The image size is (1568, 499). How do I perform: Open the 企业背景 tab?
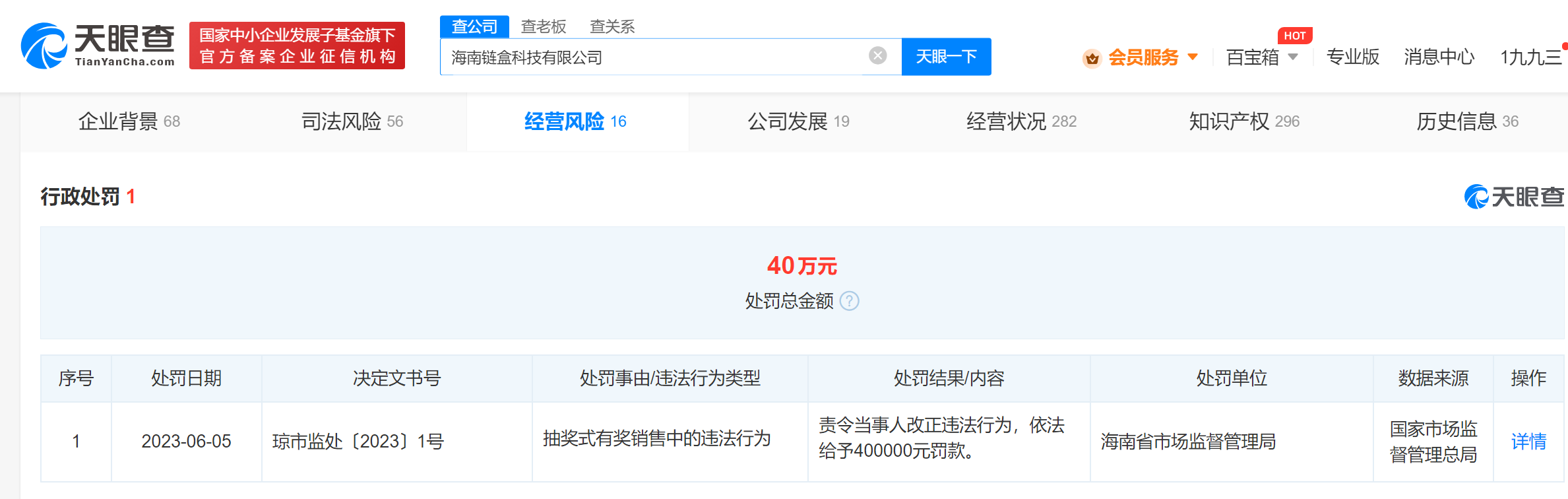coord(129,121)
